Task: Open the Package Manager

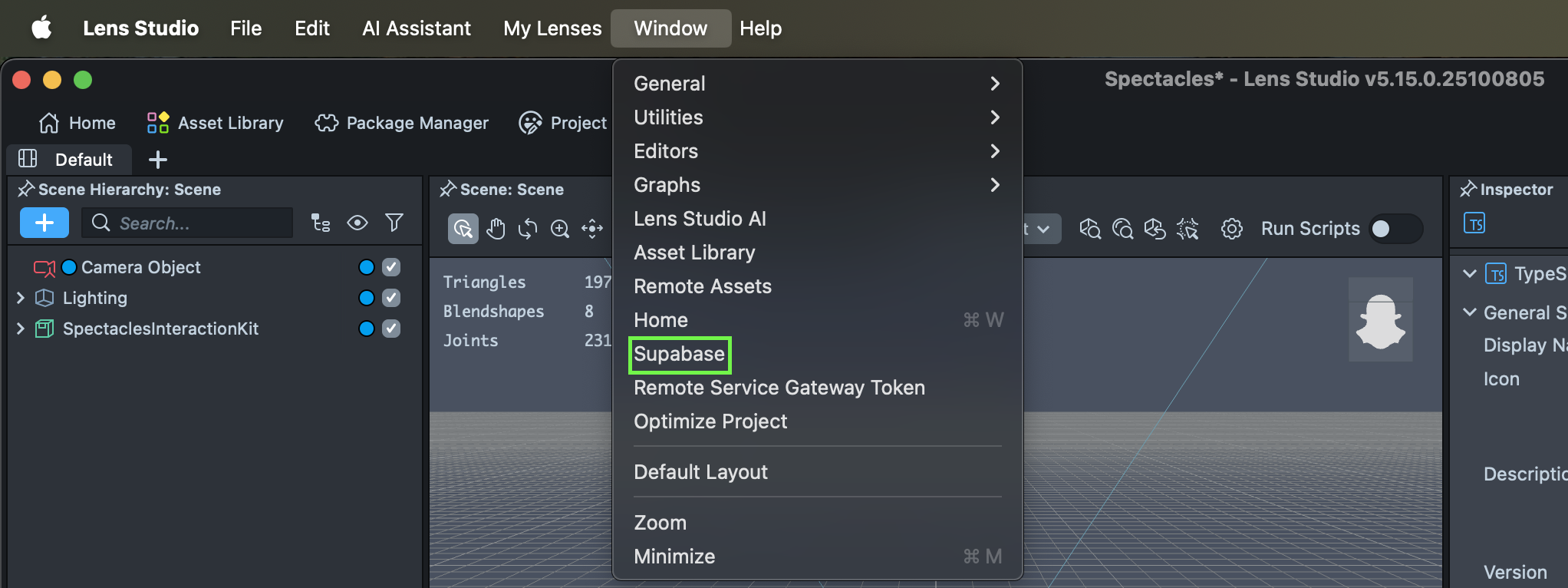Action: coord(402,123)
